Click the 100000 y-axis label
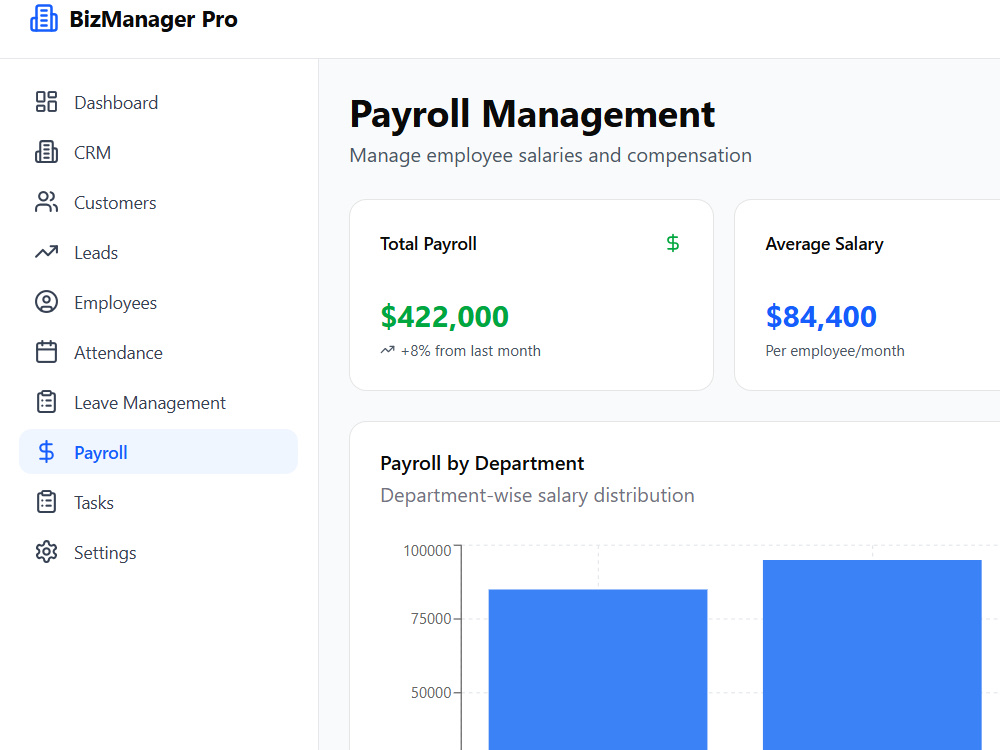The width and height of the screenshot is (1000, 750). pos(427,550)
